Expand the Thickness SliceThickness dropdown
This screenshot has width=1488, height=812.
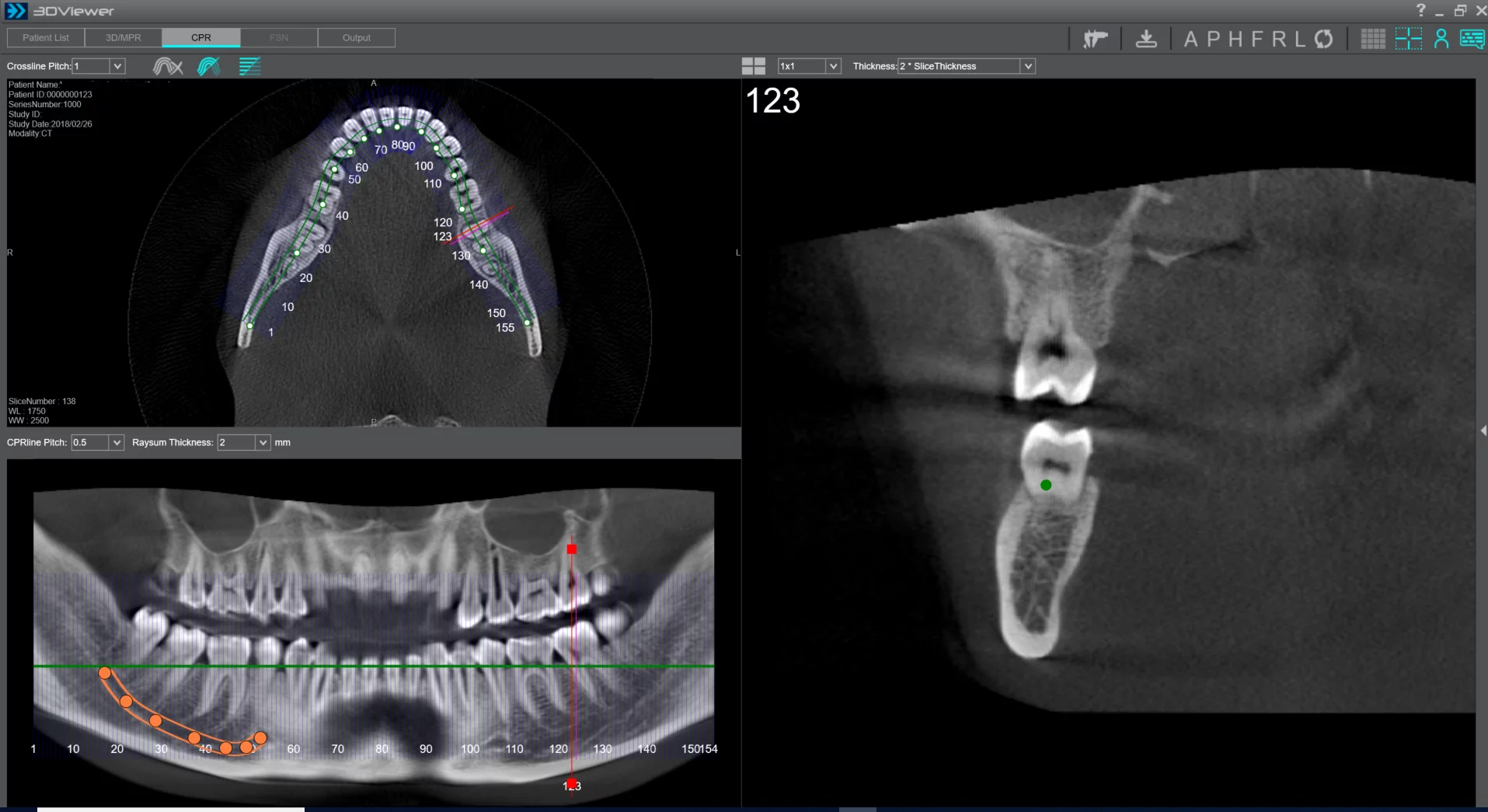tap(1027, 66)
